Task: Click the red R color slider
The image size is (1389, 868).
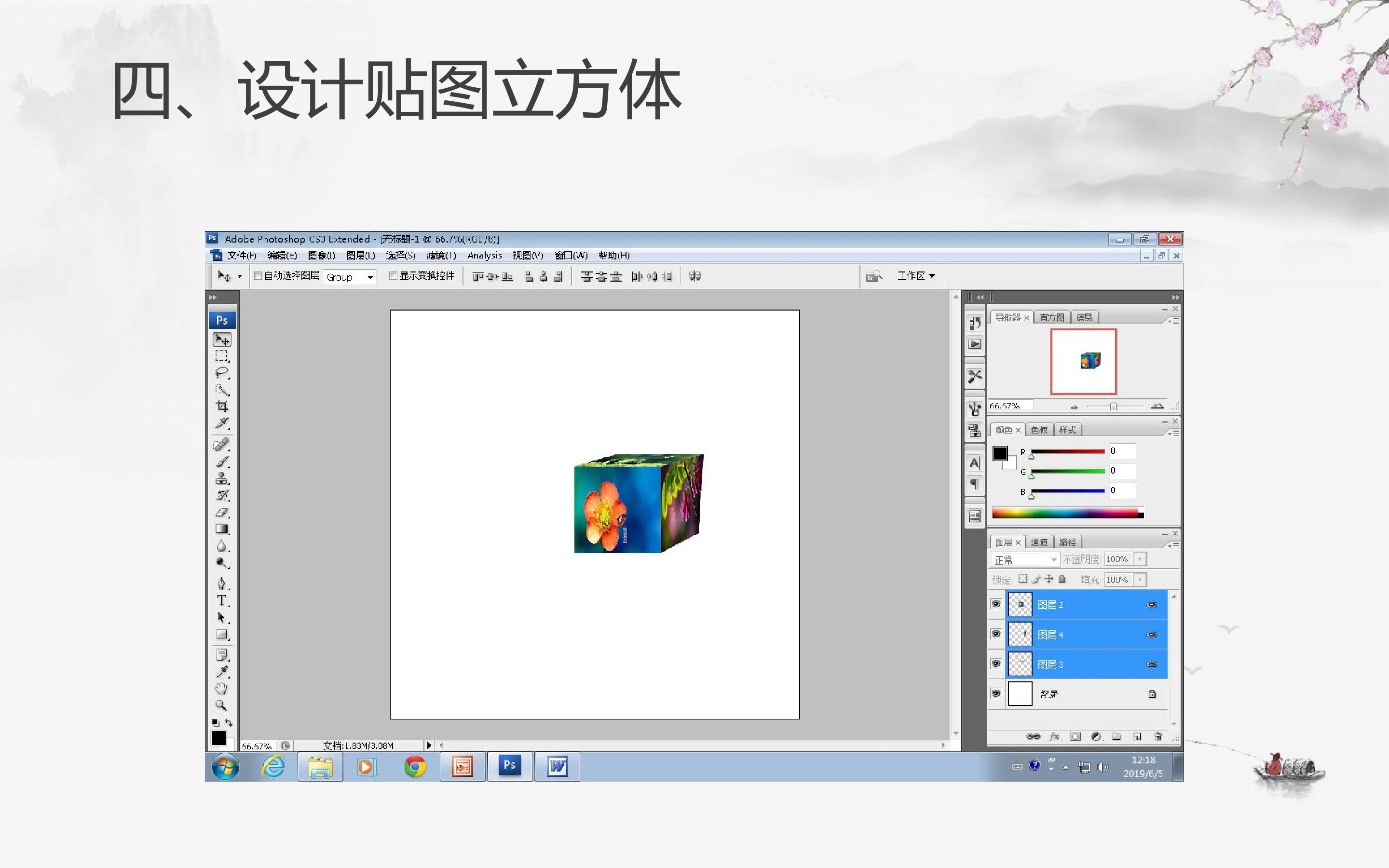Action: (1068, 452)
